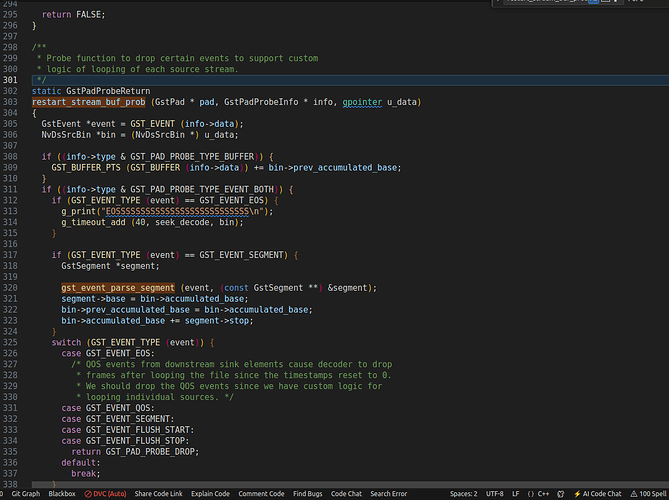Click GstPadProbeInfo parameter type on line 303
669x500 pixels.
pos(261,102)
